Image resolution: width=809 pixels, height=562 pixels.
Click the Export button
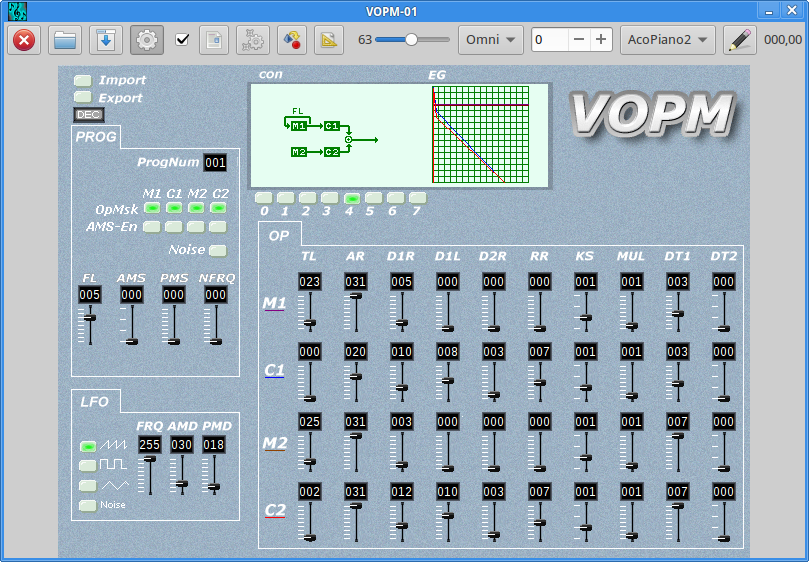coord(83,97)
